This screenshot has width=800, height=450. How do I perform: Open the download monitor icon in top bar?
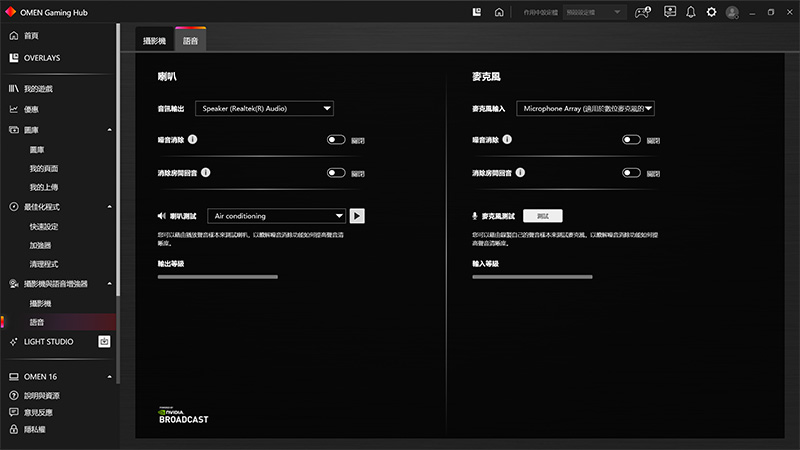(670, 12)
